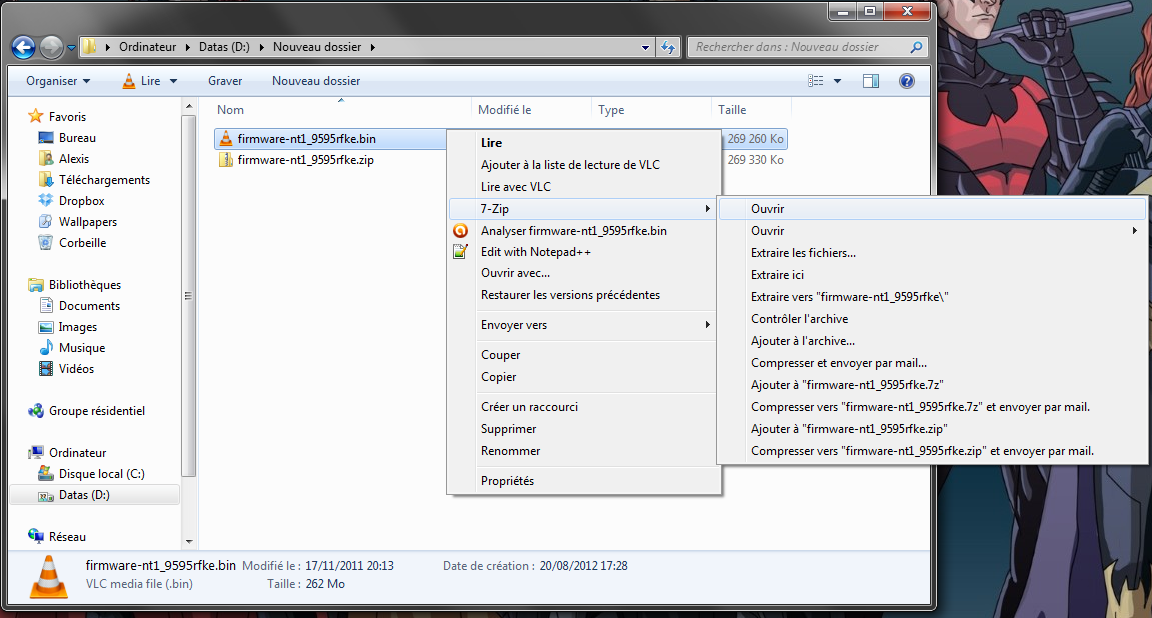The width and height of the screenshot is (1152, 618).
Task: Click the Notepad++ icon in context menu
Action: click(x=461, y=252)
